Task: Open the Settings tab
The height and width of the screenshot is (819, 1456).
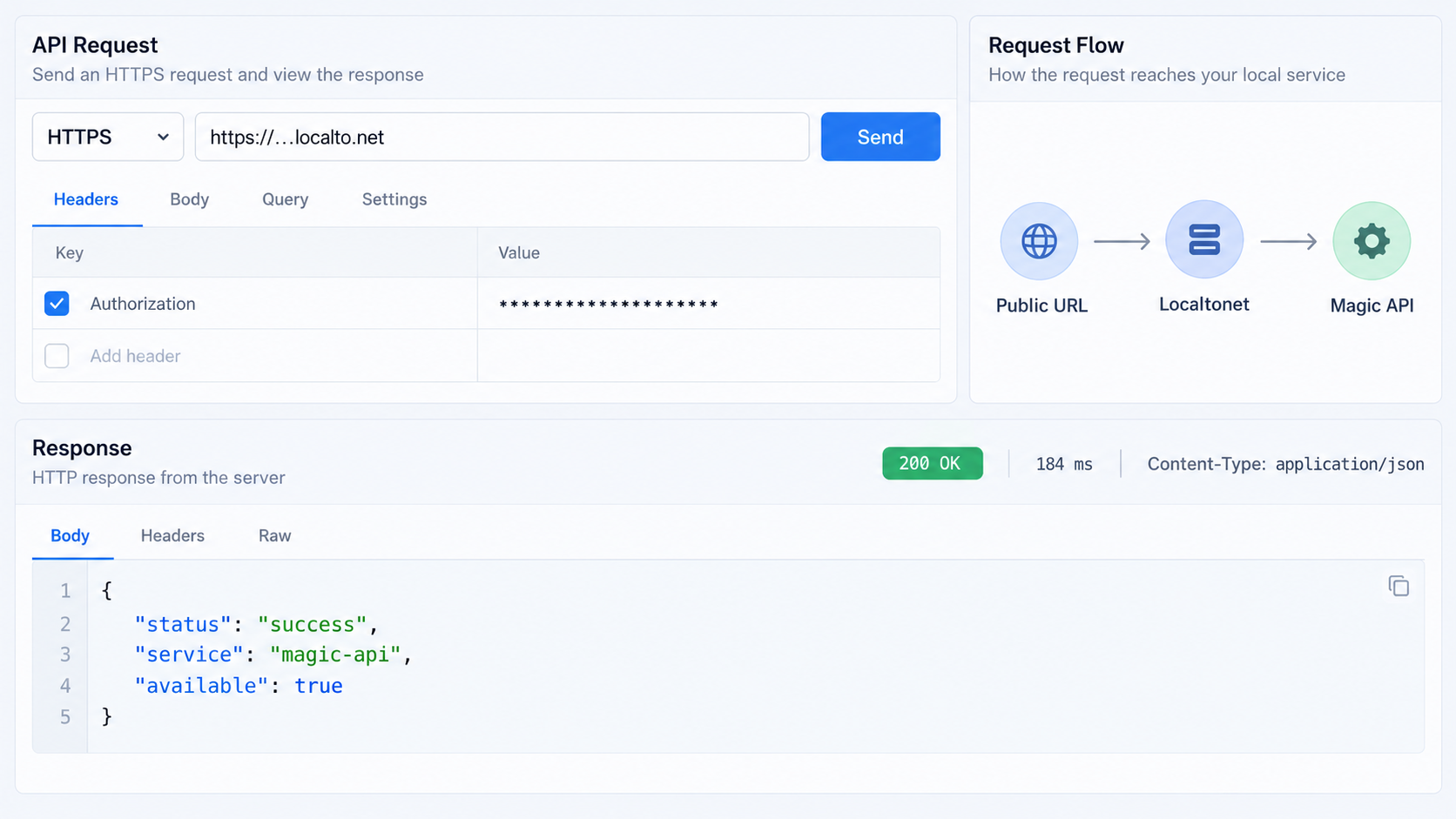Action: [394, 199]
